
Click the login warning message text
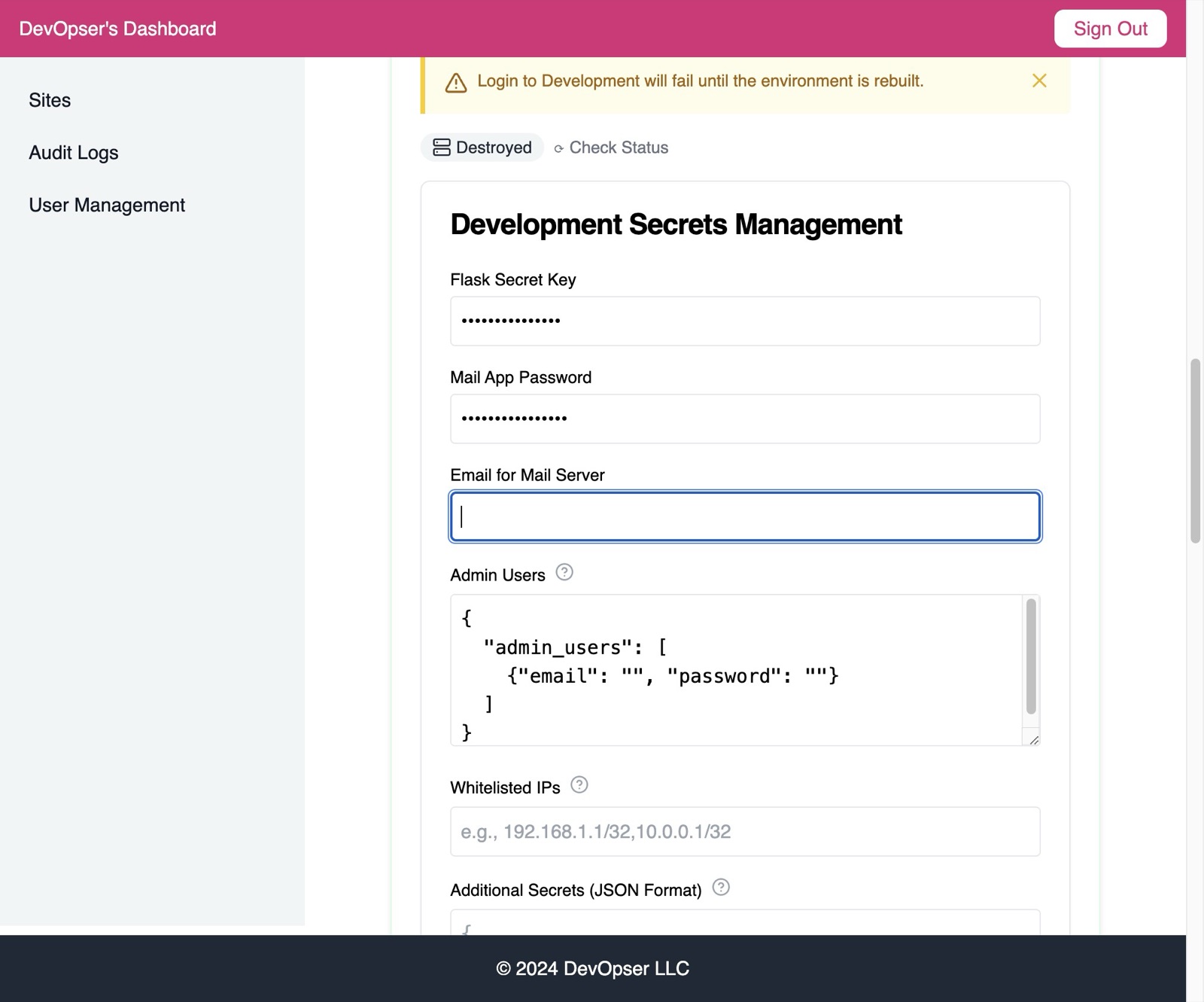coord(701,81)
